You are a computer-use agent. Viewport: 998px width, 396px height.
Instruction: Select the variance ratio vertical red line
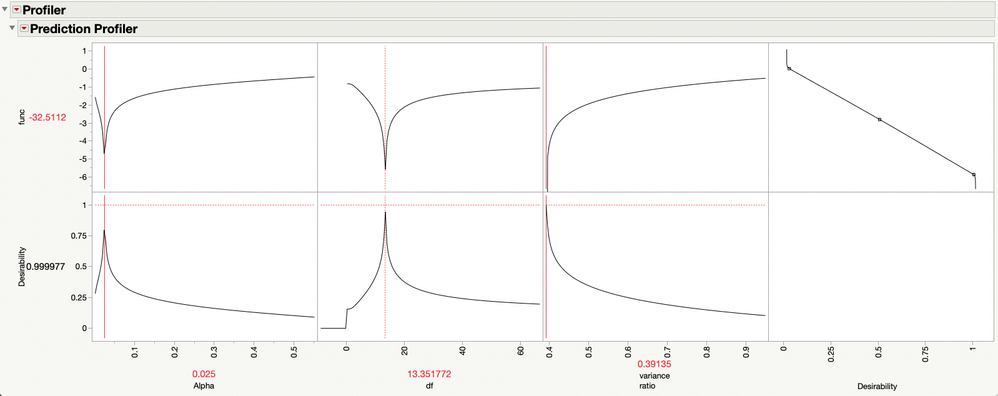pos(546,191)
